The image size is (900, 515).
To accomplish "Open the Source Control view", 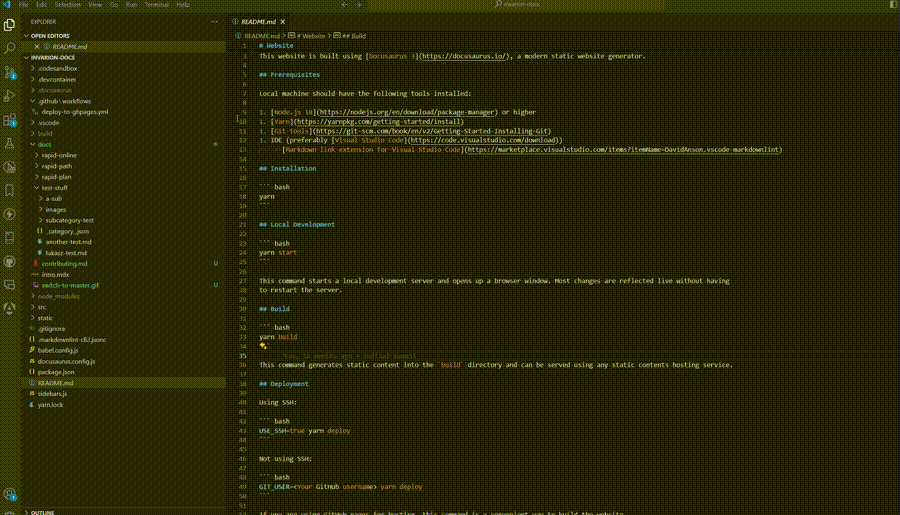I will coord(9,72).
